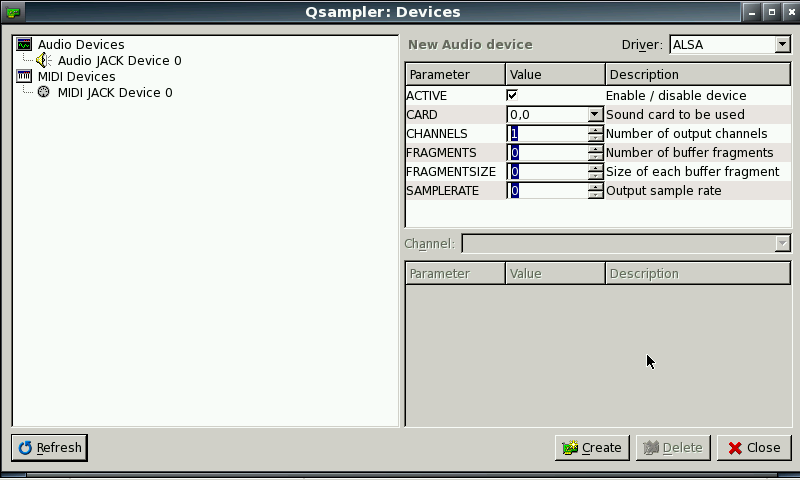Click the Create button
Image resolution: width=800 pixels, height=480 pixels.
tap(592, 447)
